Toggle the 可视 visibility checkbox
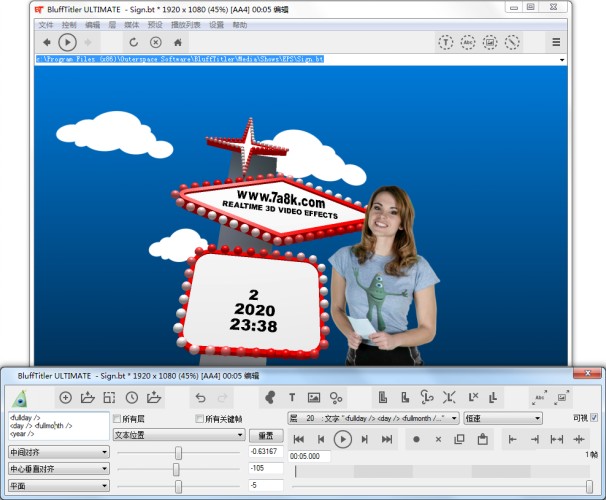The height and width of the screenshot is (500, 606). [595, 418]
